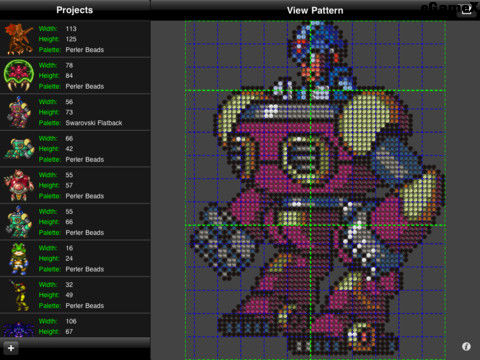Tap the View Pattern title
Viewport: 480px width, 360px height.
click(x=315, y=10)
